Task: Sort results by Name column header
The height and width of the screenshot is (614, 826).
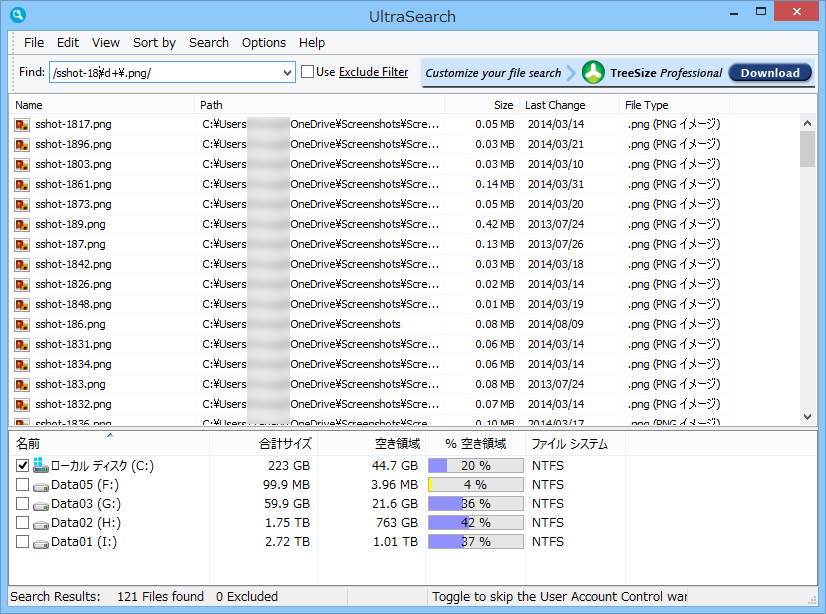Action: [x=102, y=105]
